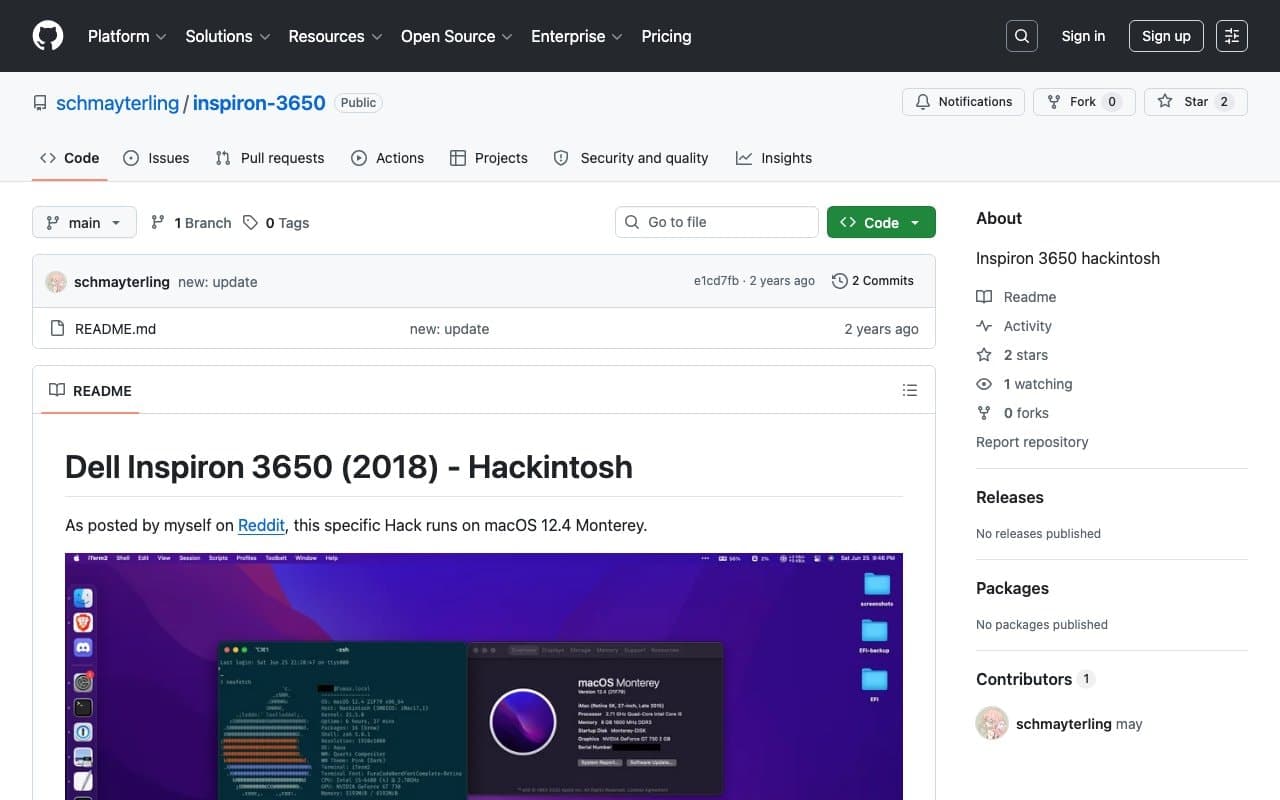Image resolution: width=1280 pixels, height=800 pixels.
Task: View 0 forks in About sidebar
Action: [x=1012, y=413]
